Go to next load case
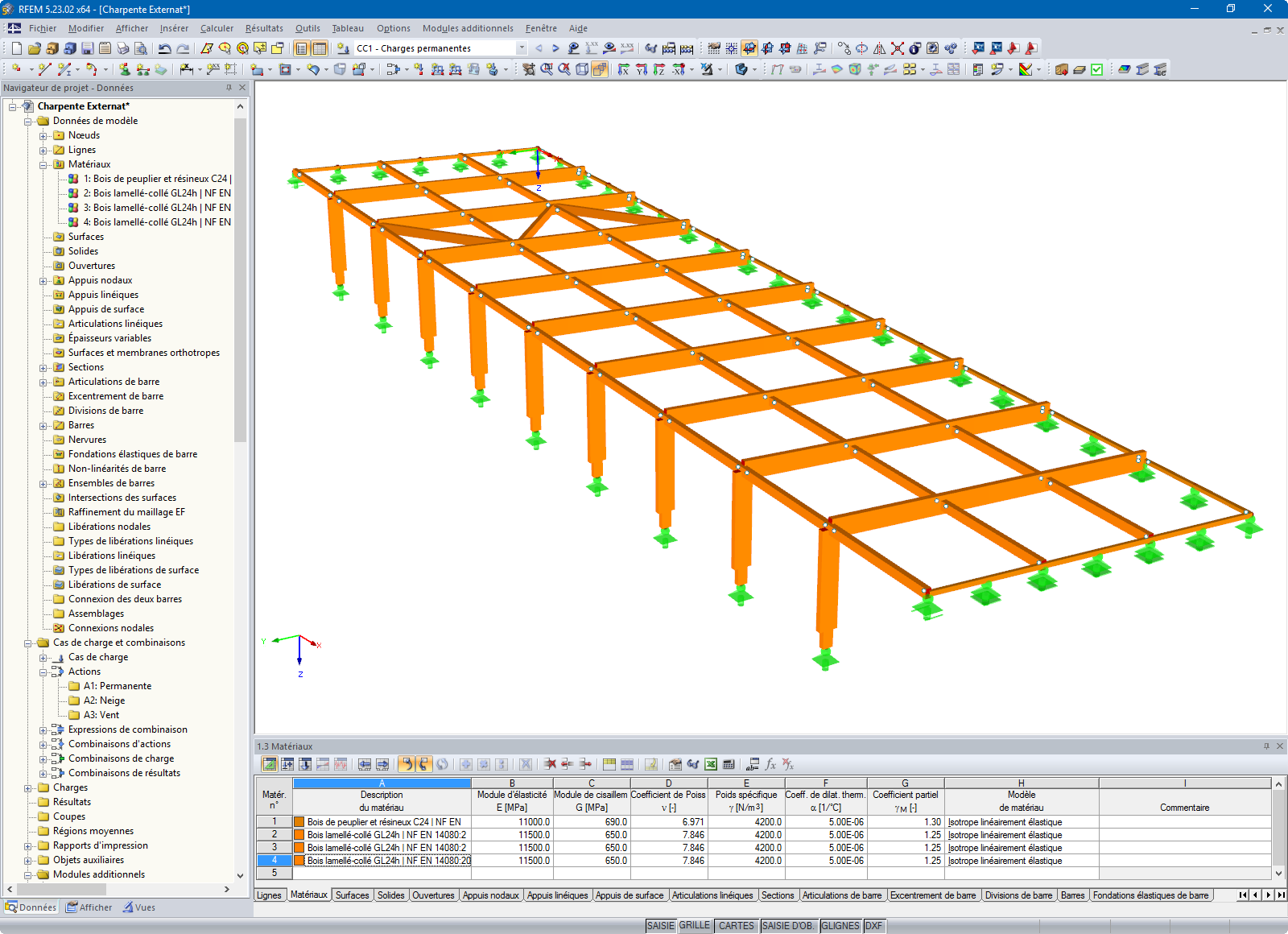The image size is (1288, 934). tap(555, 48)
